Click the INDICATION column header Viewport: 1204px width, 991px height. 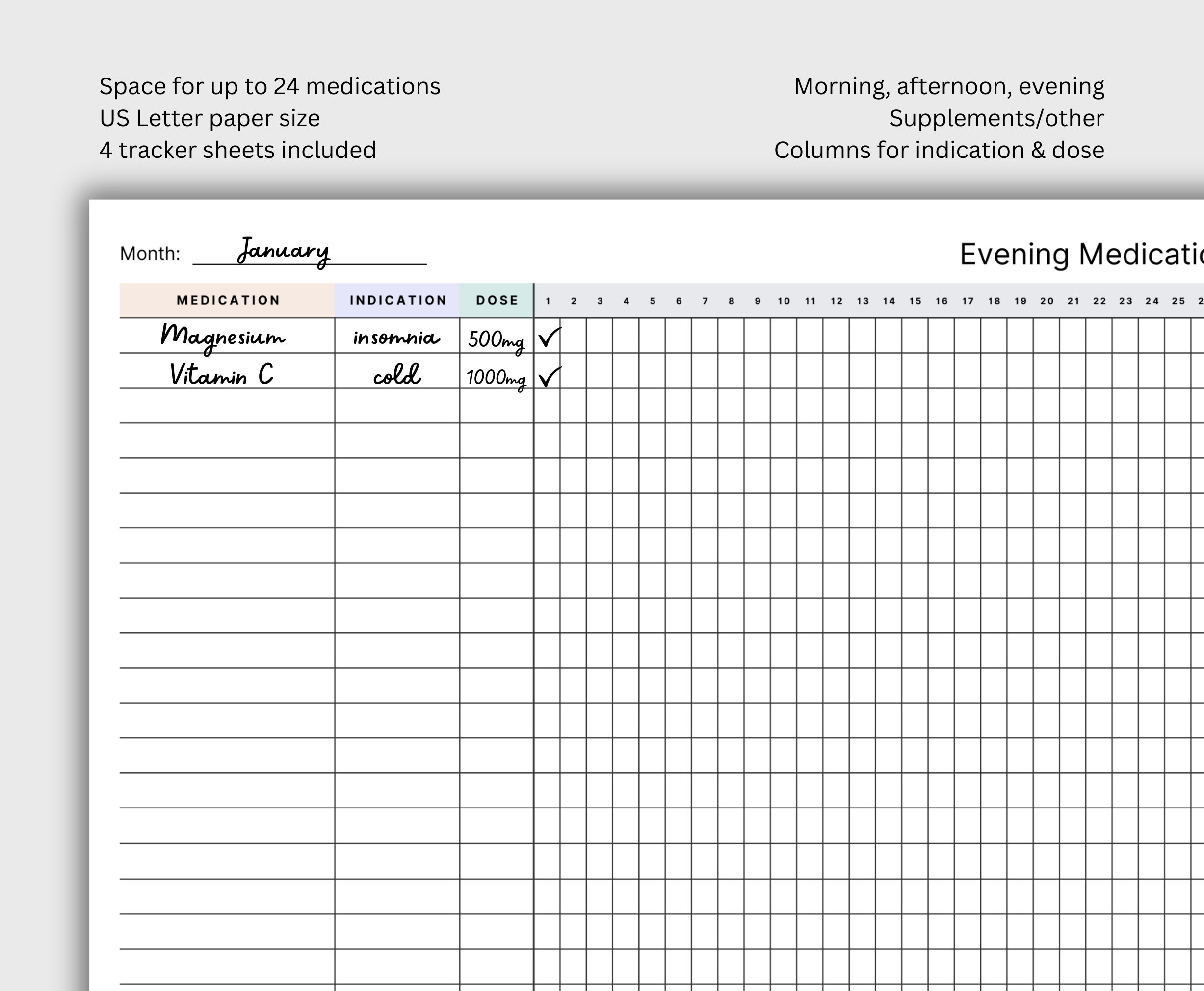[x=398, y=300]
